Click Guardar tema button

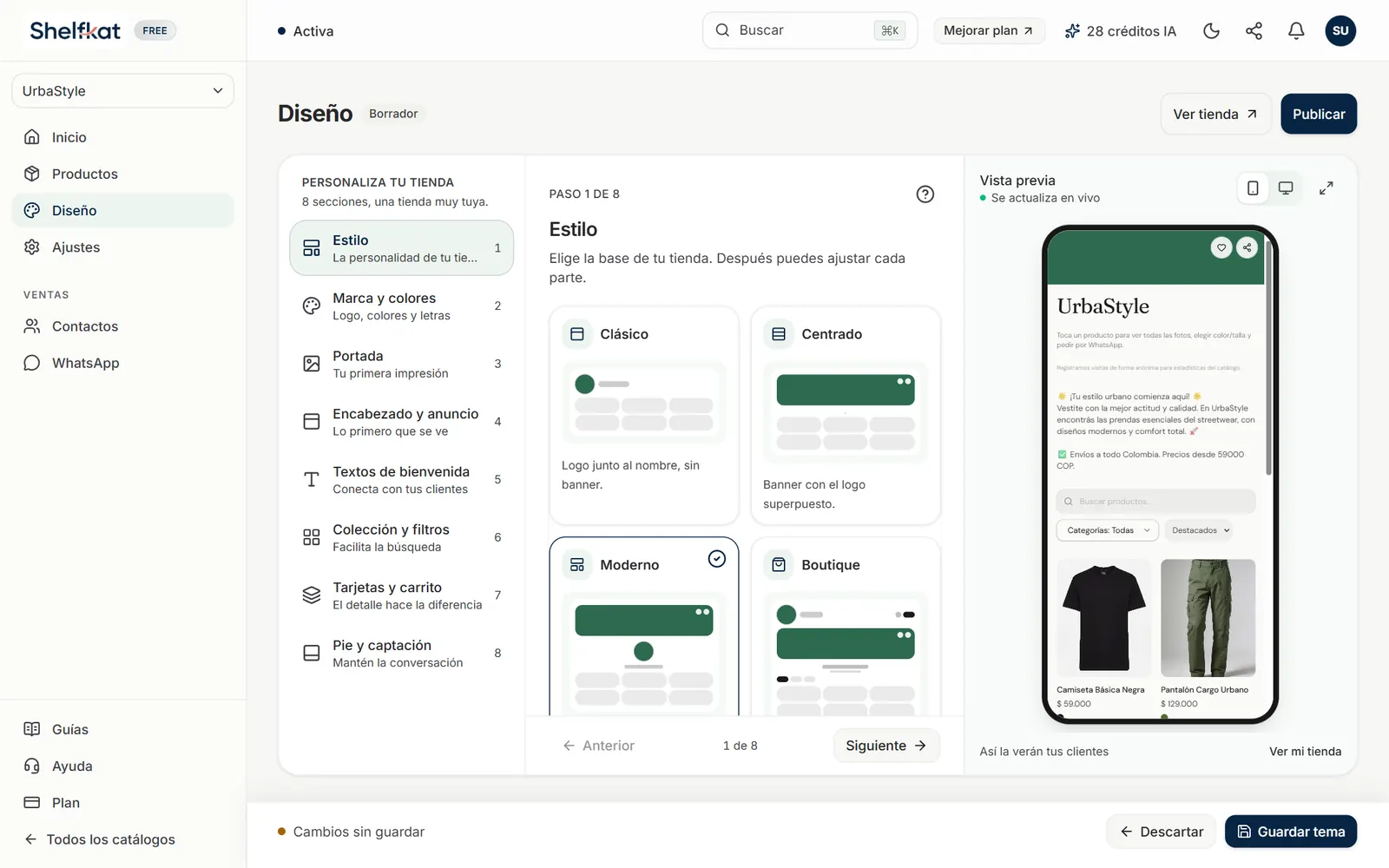[x=1291, y=832]
